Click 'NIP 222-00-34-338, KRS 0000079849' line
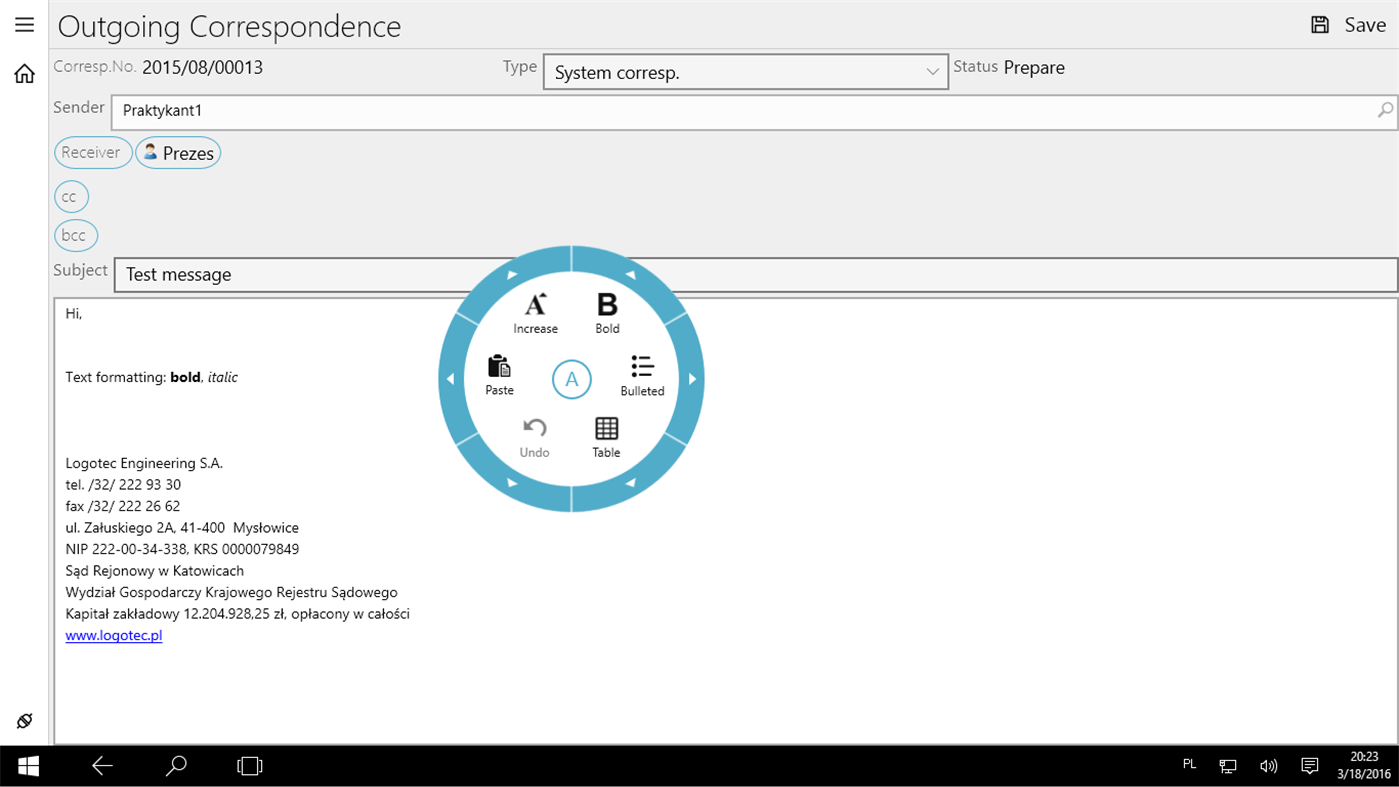Image resolution: width=1399 pixels, height=787 pixels. tap(182, 550)
